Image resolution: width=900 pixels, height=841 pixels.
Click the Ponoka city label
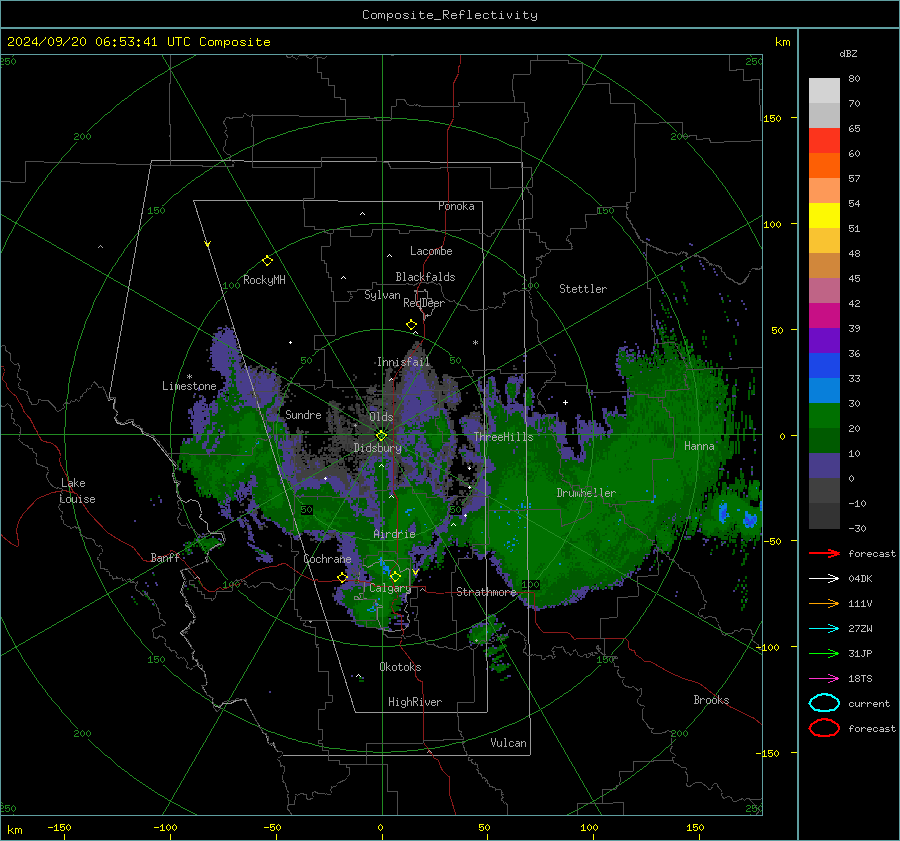(456, 206)
